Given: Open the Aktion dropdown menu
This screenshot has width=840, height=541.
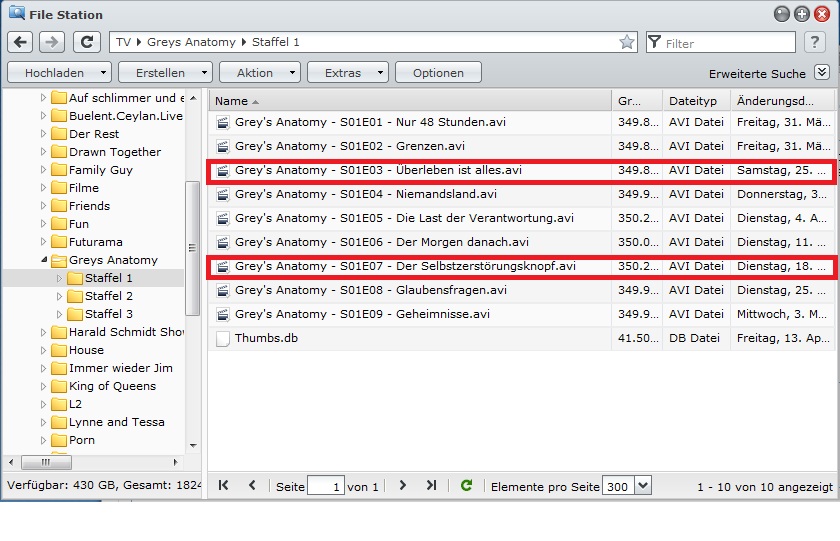Looking at the screenshot, I should (x=260, y=72).
